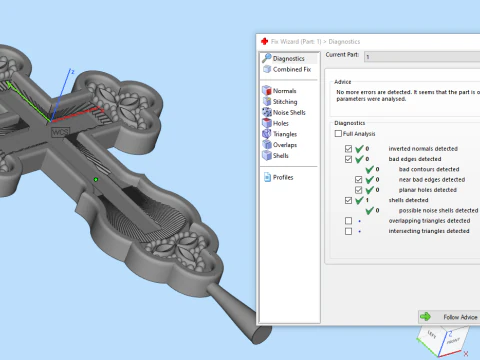The image size is (480, 360).
Task: Click the view orientation cube
Action: (442, 342)
